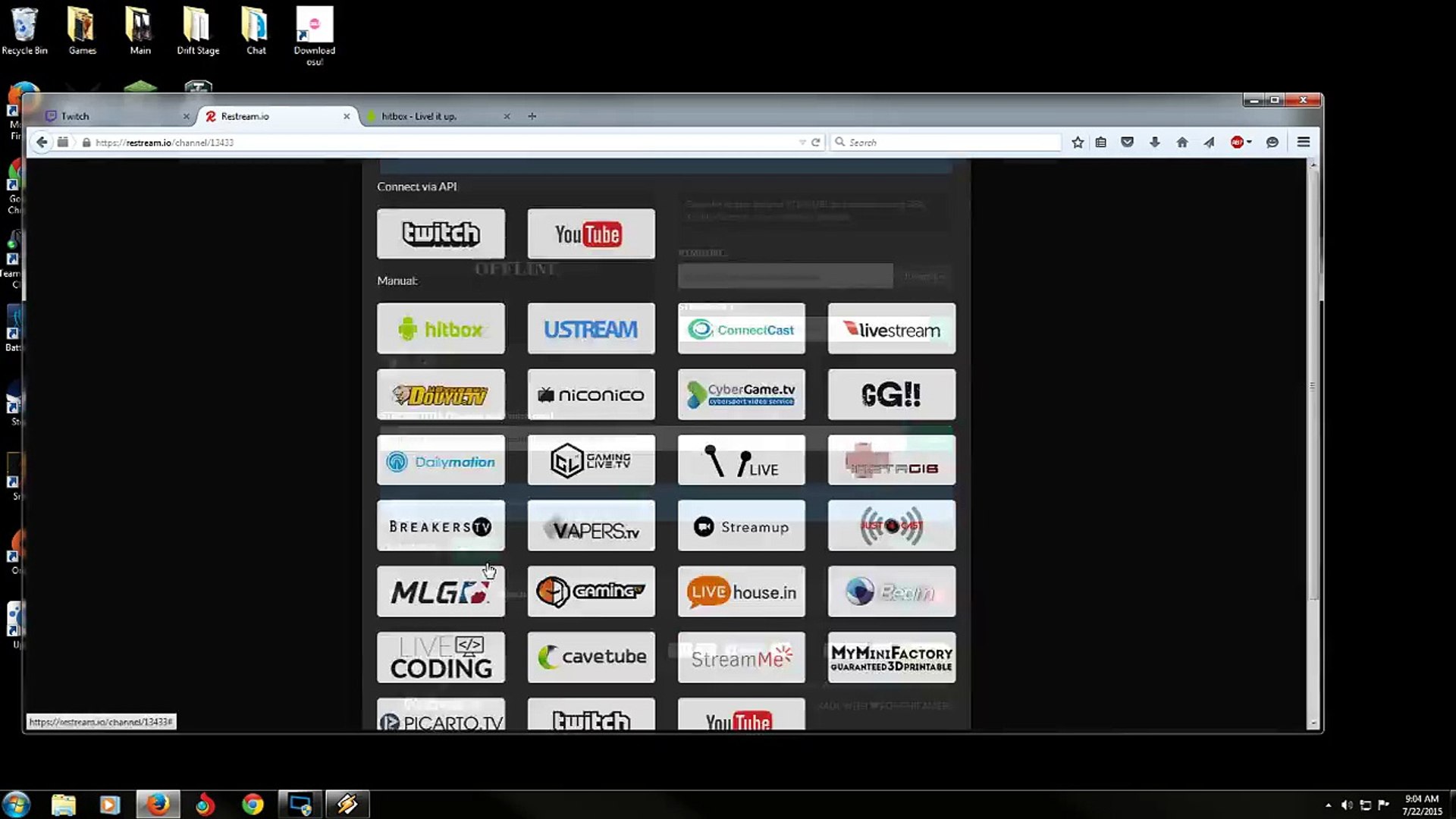Select the GG!! platform tile
Screen dimensions: 1456x819
(891, 394)
